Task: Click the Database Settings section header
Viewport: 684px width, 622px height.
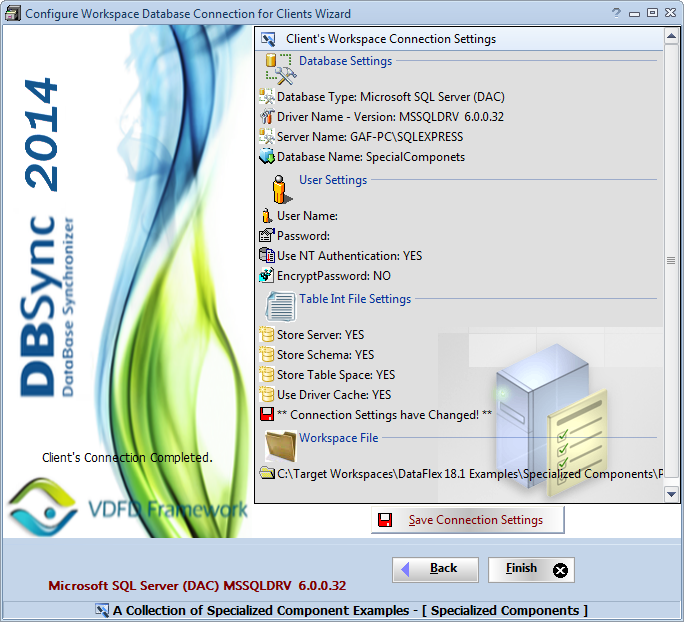Action: pyautogui.click(x=345, y=61)
